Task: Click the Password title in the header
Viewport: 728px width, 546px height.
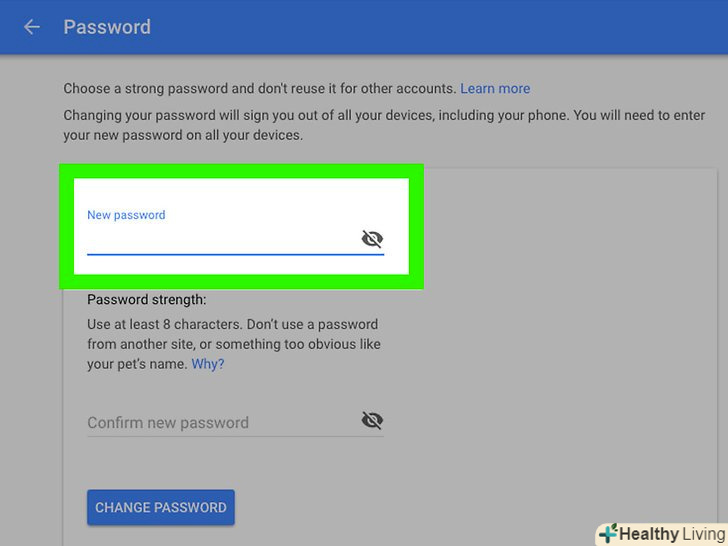Action: (x=107, y=27)
